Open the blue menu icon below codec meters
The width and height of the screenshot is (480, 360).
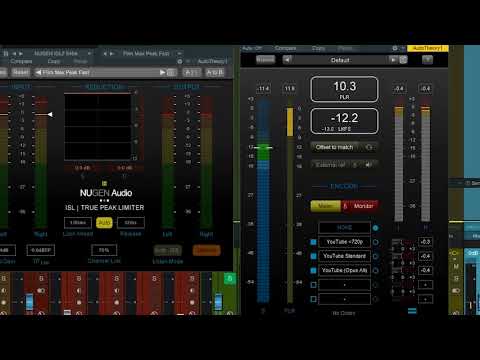tap(412, 311)
